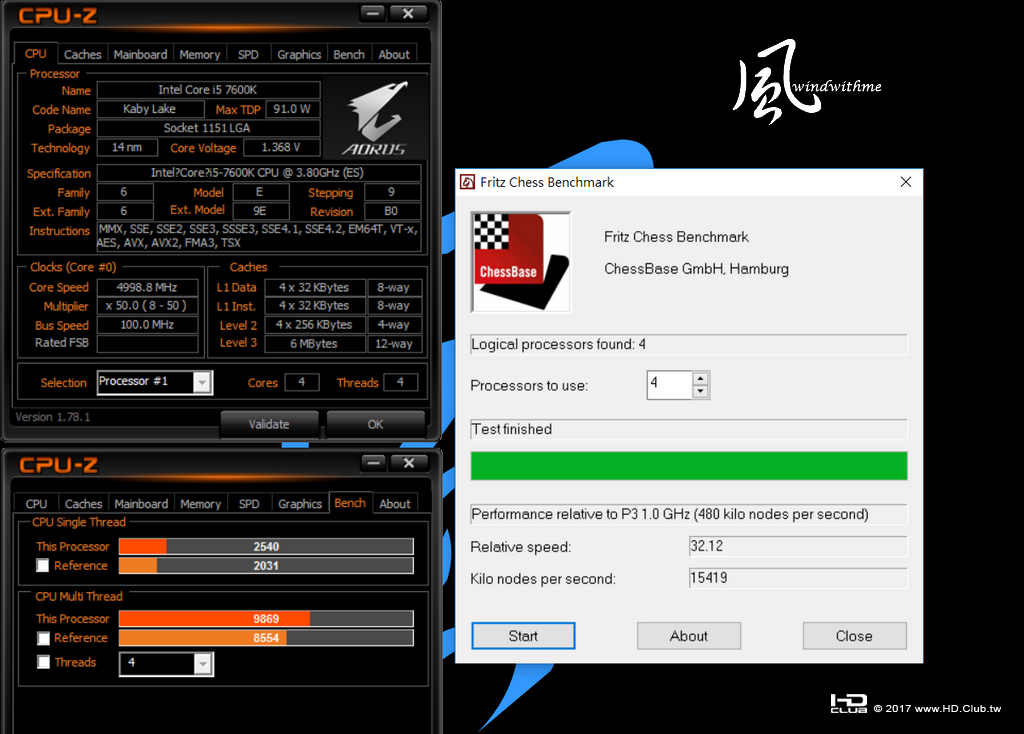The image size is (1024, 734).
Task: Open About tab in lower CPU-Z window
Action: click(x=394, y=503)
